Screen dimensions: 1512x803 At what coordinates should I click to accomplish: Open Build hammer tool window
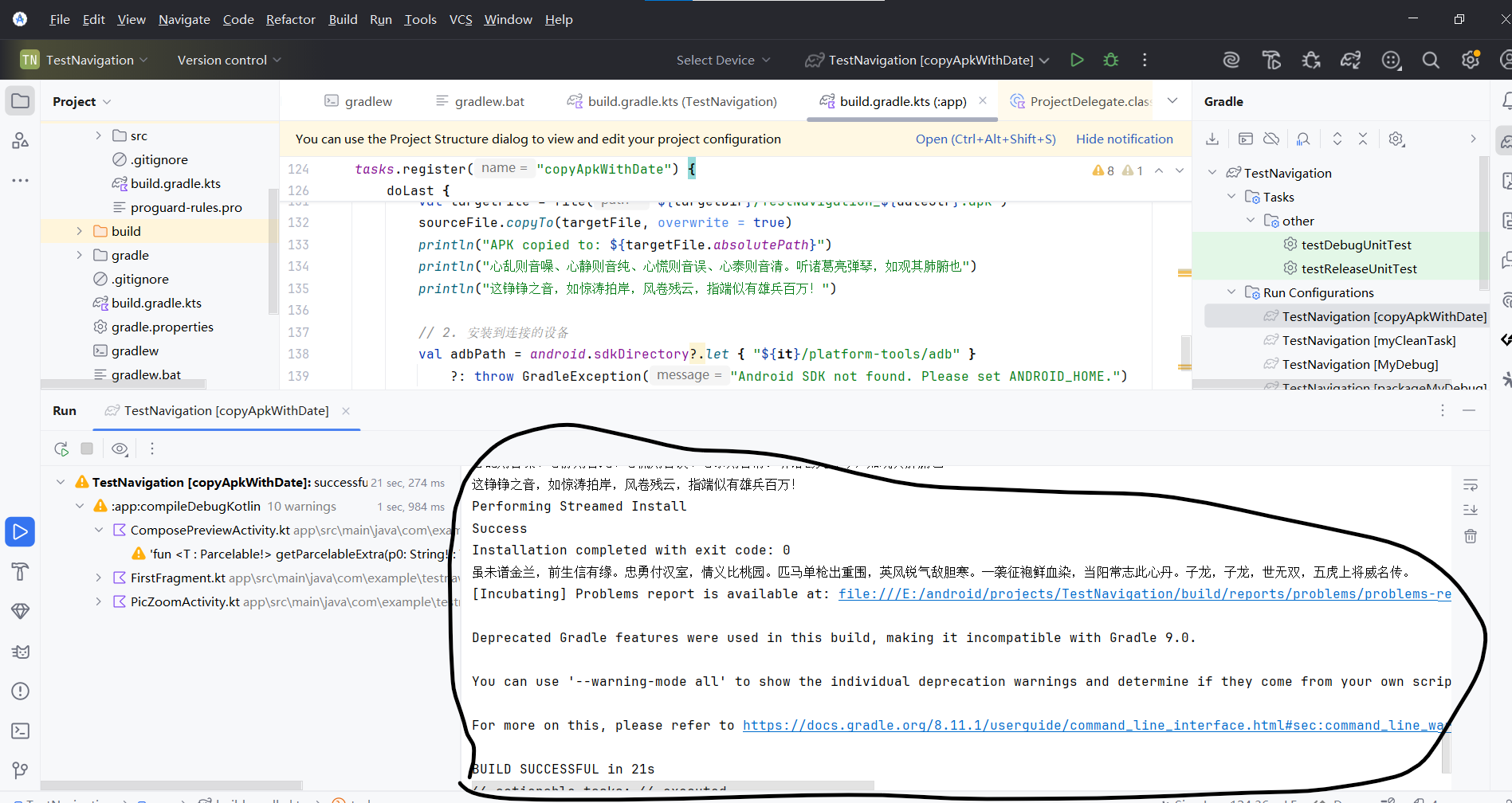[x=21, y=571]
